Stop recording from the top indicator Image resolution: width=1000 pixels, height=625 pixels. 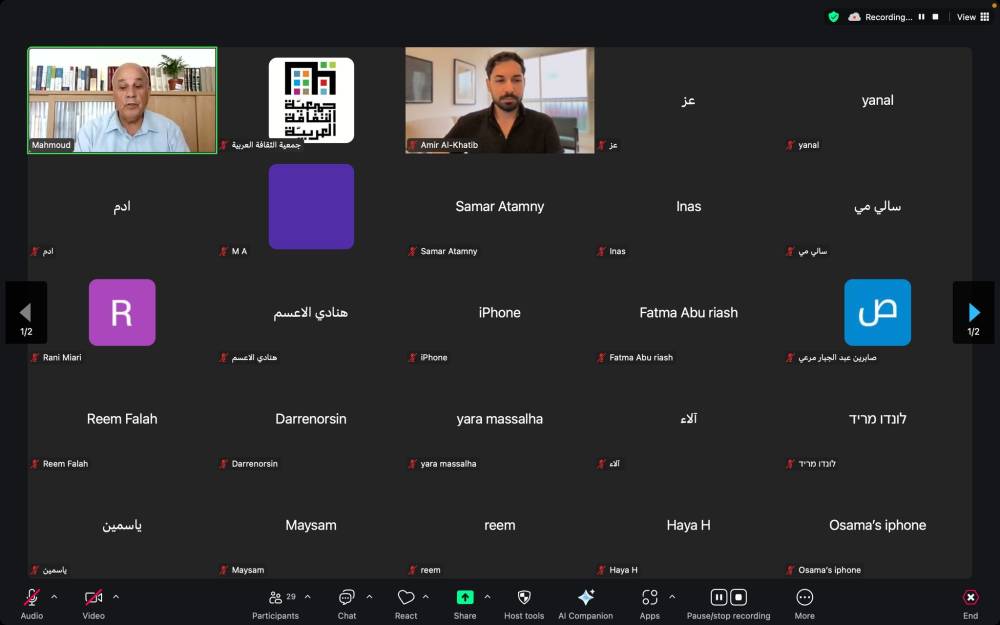pyautogui.click(x=935, y=17)
